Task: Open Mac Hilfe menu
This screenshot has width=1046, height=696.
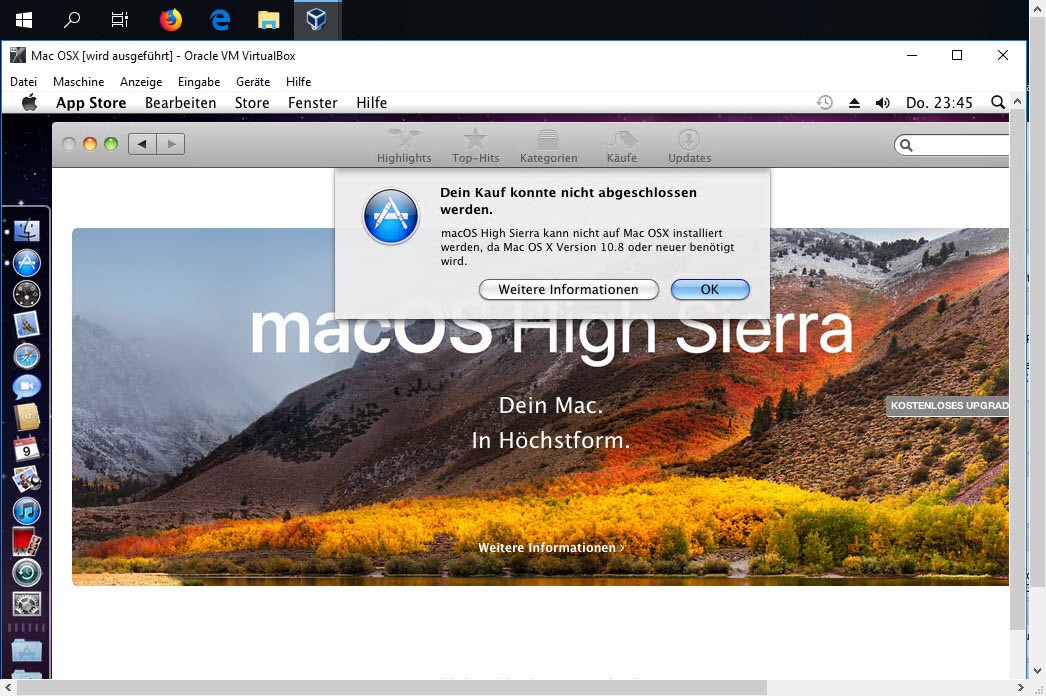Action: pyautogui.click(x=372, y=103)
